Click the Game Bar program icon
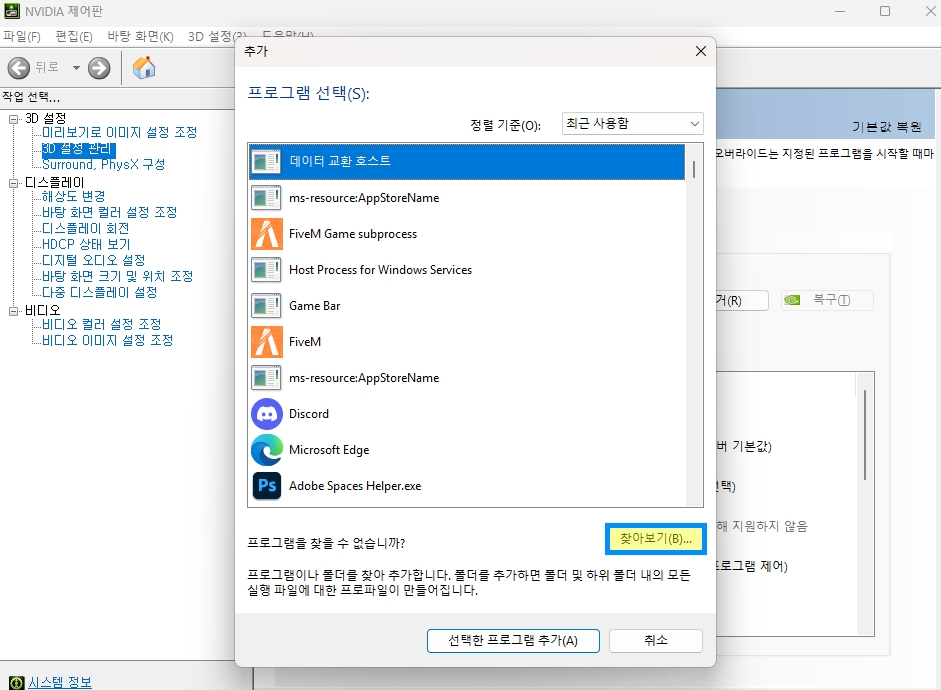The image size is (941, 690). [267, 306]
